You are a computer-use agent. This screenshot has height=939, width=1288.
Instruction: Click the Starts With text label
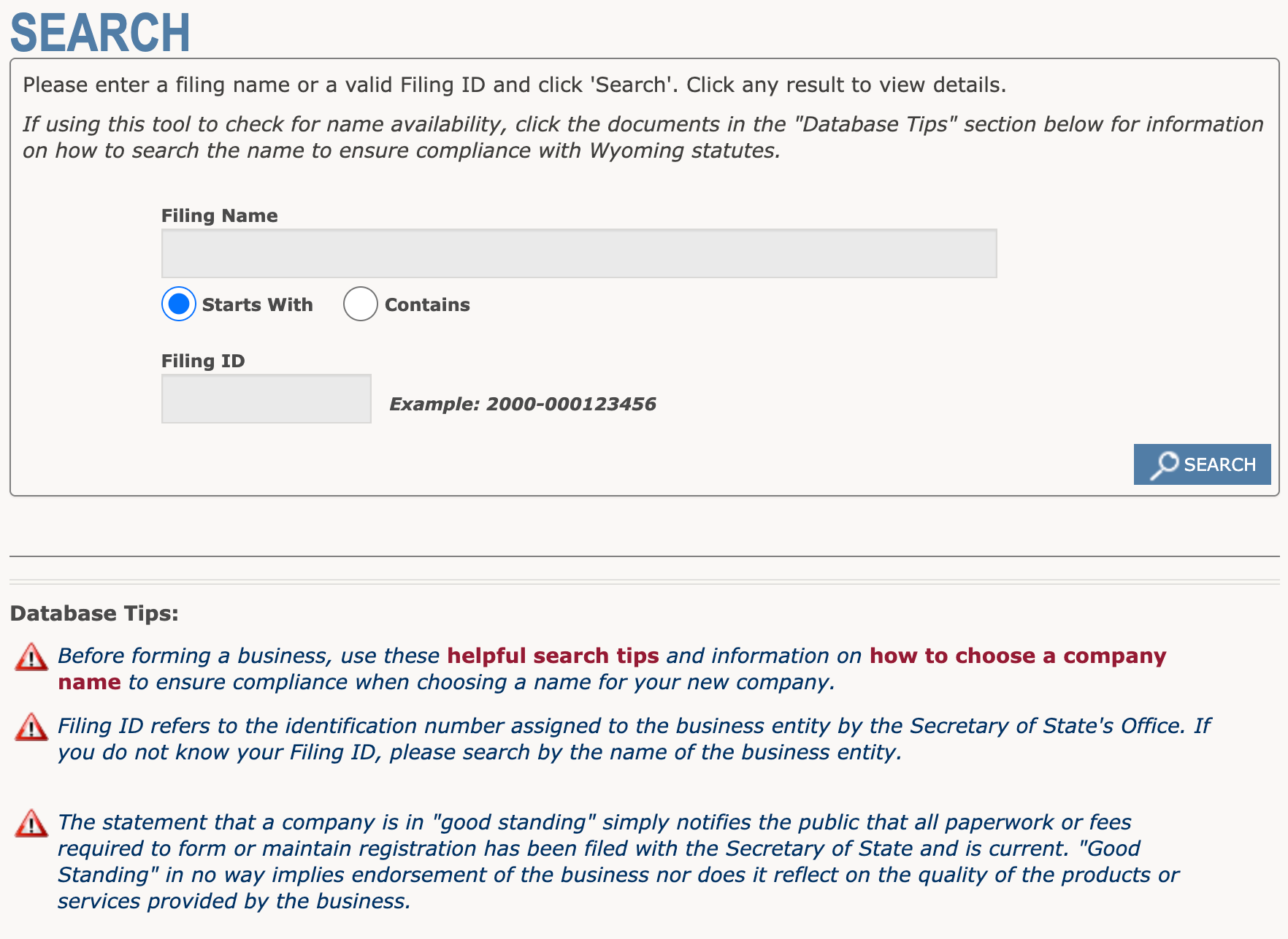[257, 304]
